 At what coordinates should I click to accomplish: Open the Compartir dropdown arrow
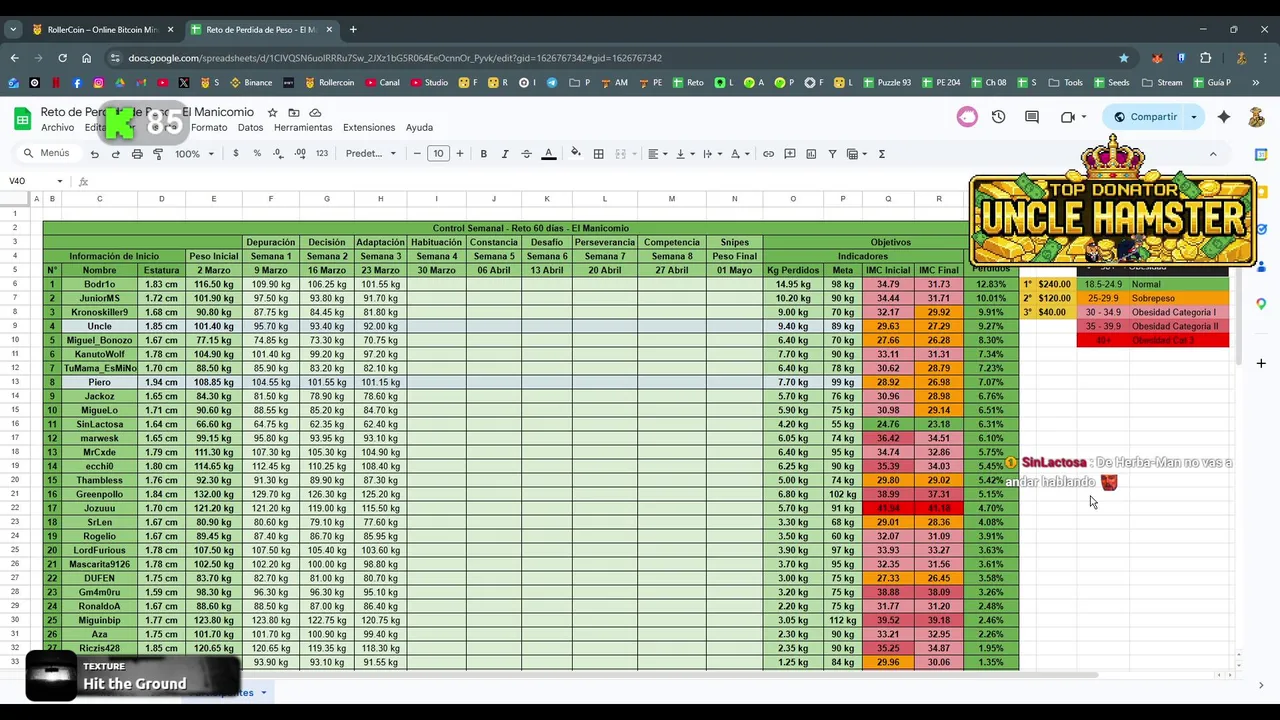[x=1193, y=117]
